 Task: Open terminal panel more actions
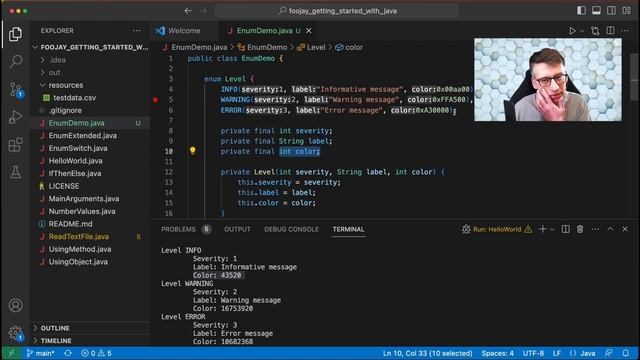point(595,229)
